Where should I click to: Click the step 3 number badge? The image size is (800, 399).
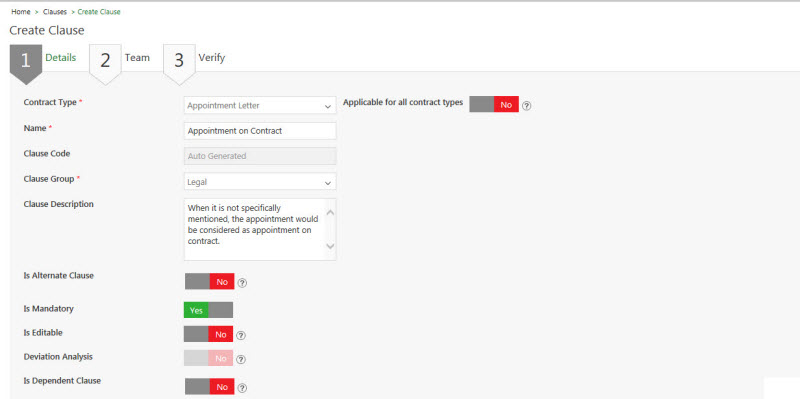[179, 63]
